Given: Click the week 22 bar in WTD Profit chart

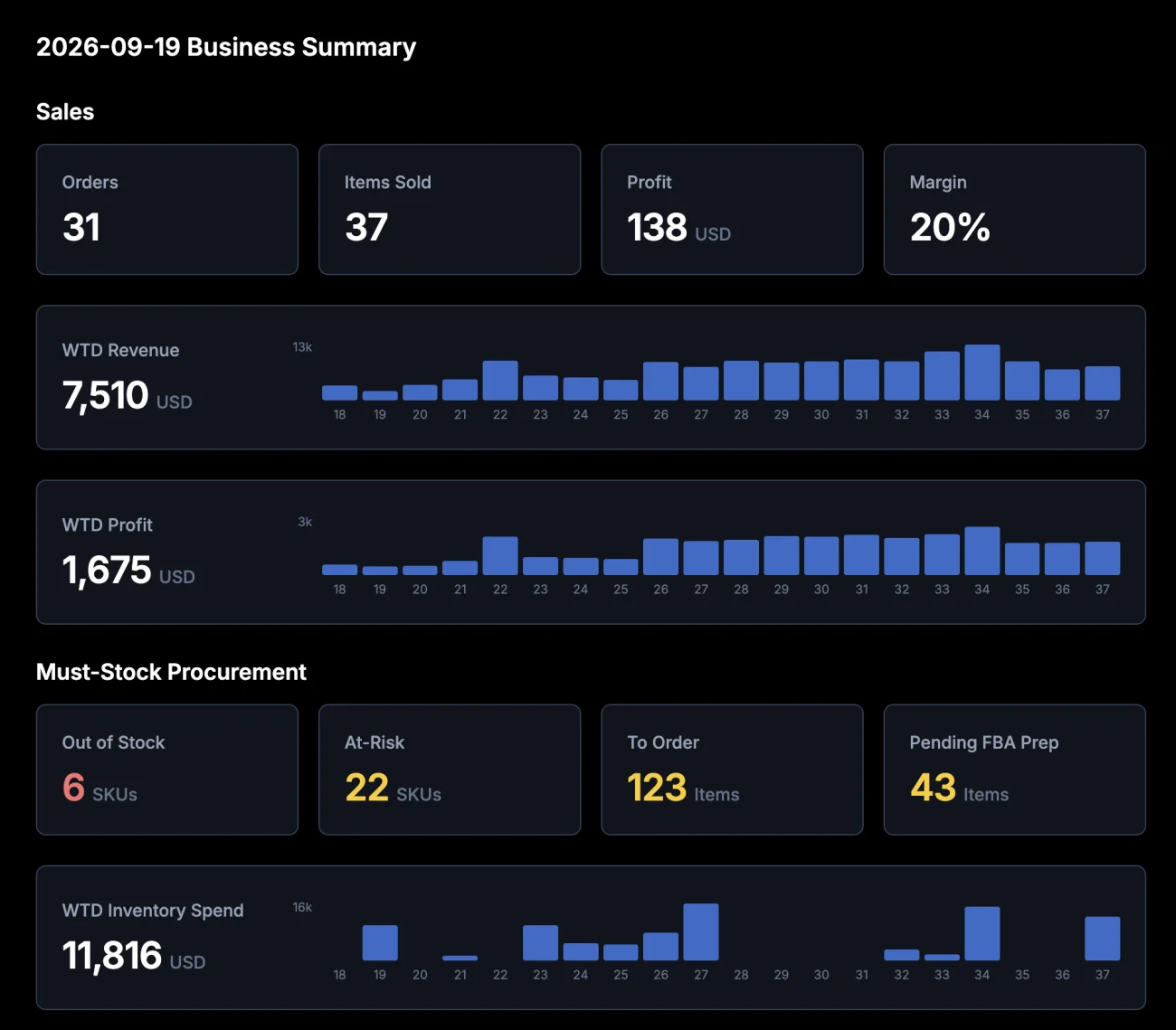Looking at the screenshot, I should pyautogui.click(x=500, y=555).
